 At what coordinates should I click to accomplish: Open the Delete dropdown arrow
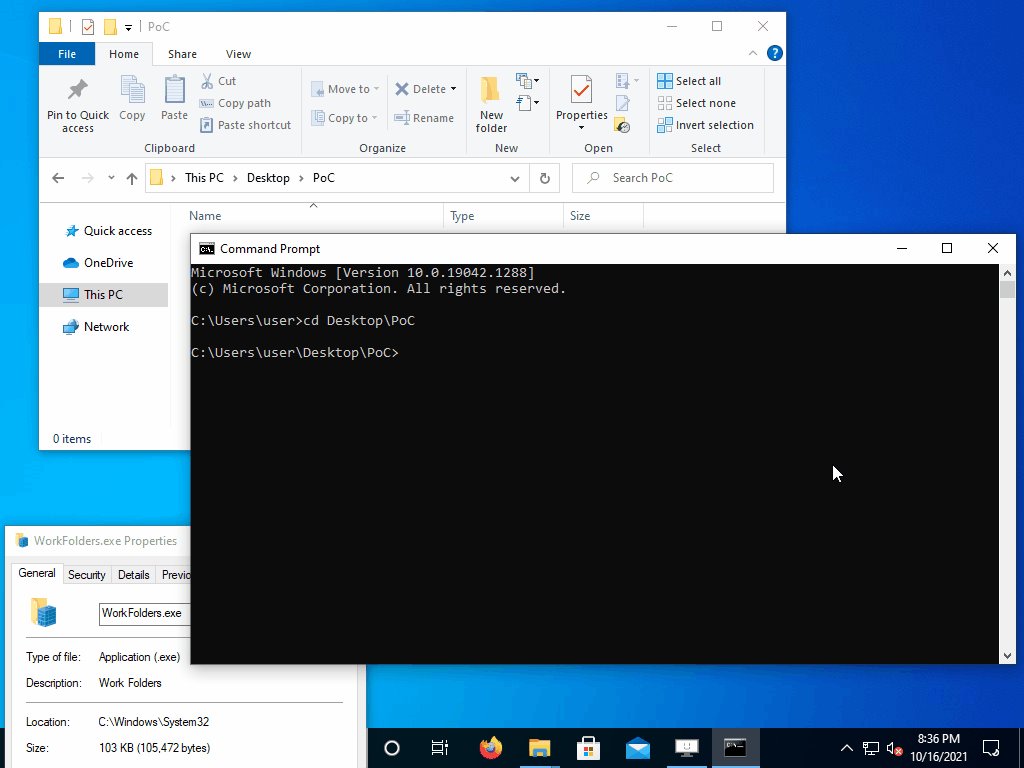tap(453, 89)
